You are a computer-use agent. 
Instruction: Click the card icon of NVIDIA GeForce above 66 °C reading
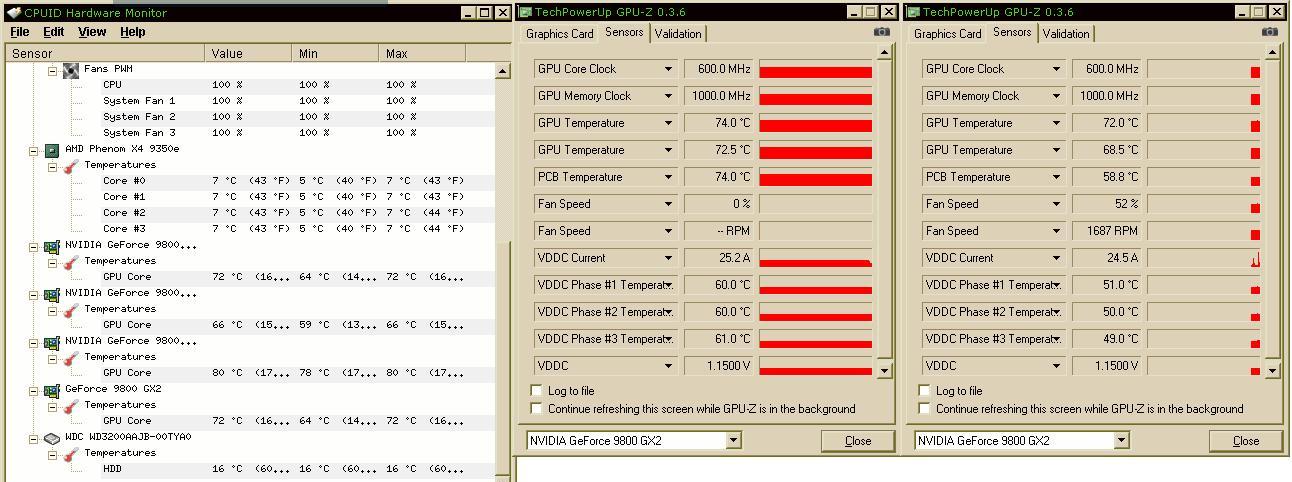[x=52, y=294]
